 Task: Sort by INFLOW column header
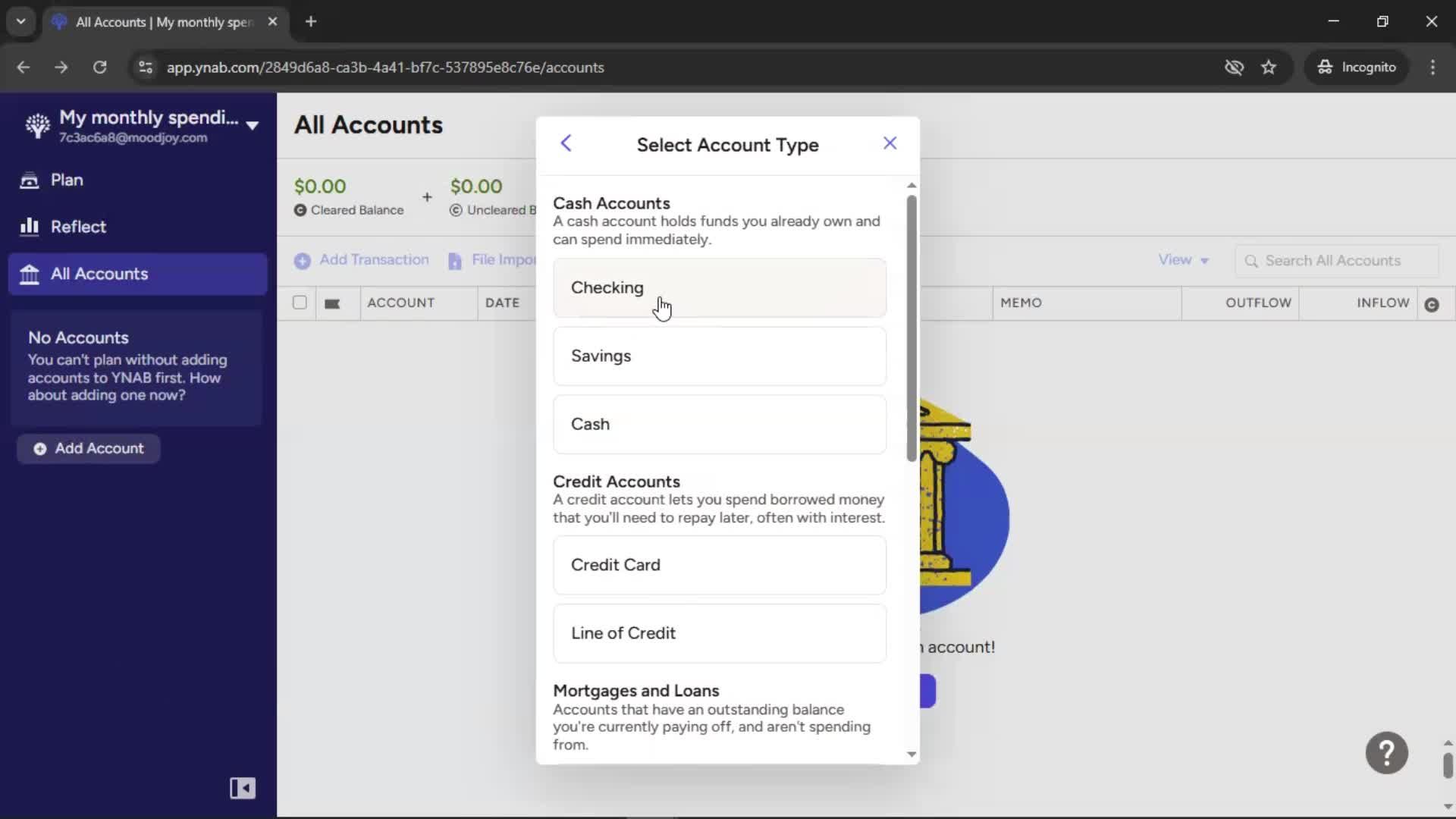pyautogui.click(x=1382, y=303)
